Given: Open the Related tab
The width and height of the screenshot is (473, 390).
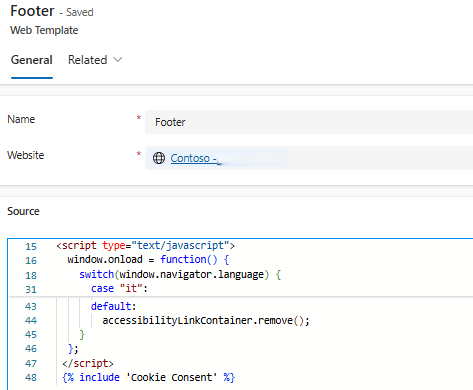Looking at the screenshot, I should 88,60.
